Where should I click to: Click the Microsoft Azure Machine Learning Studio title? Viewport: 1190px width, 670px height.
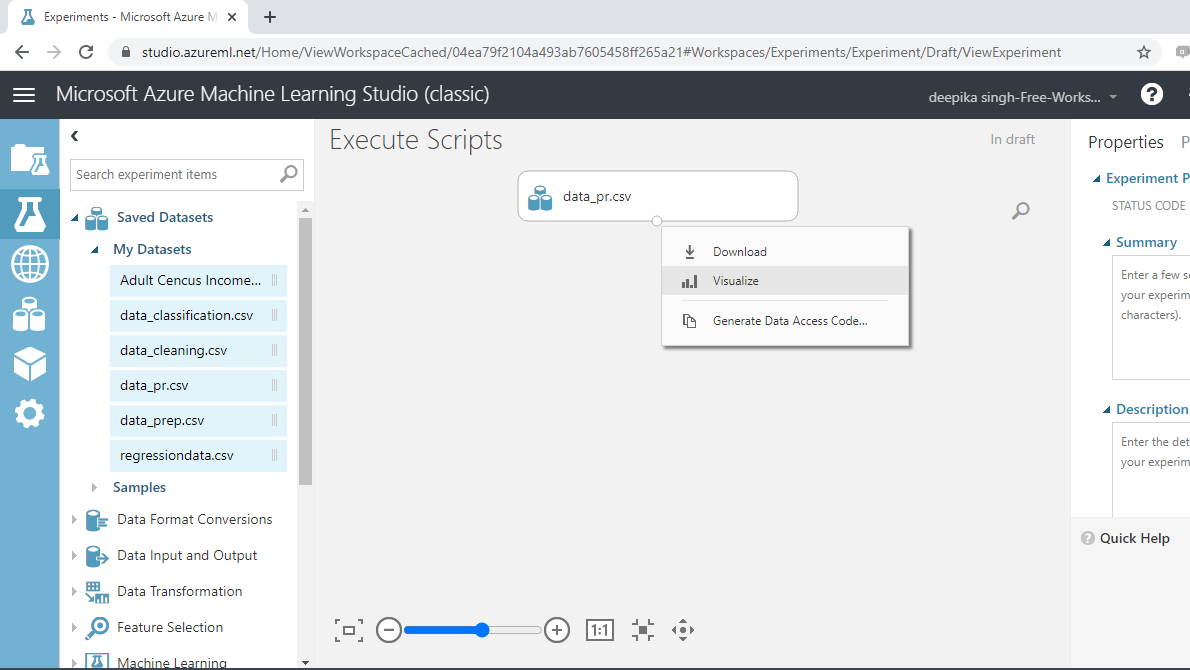(x=272, y=94)
